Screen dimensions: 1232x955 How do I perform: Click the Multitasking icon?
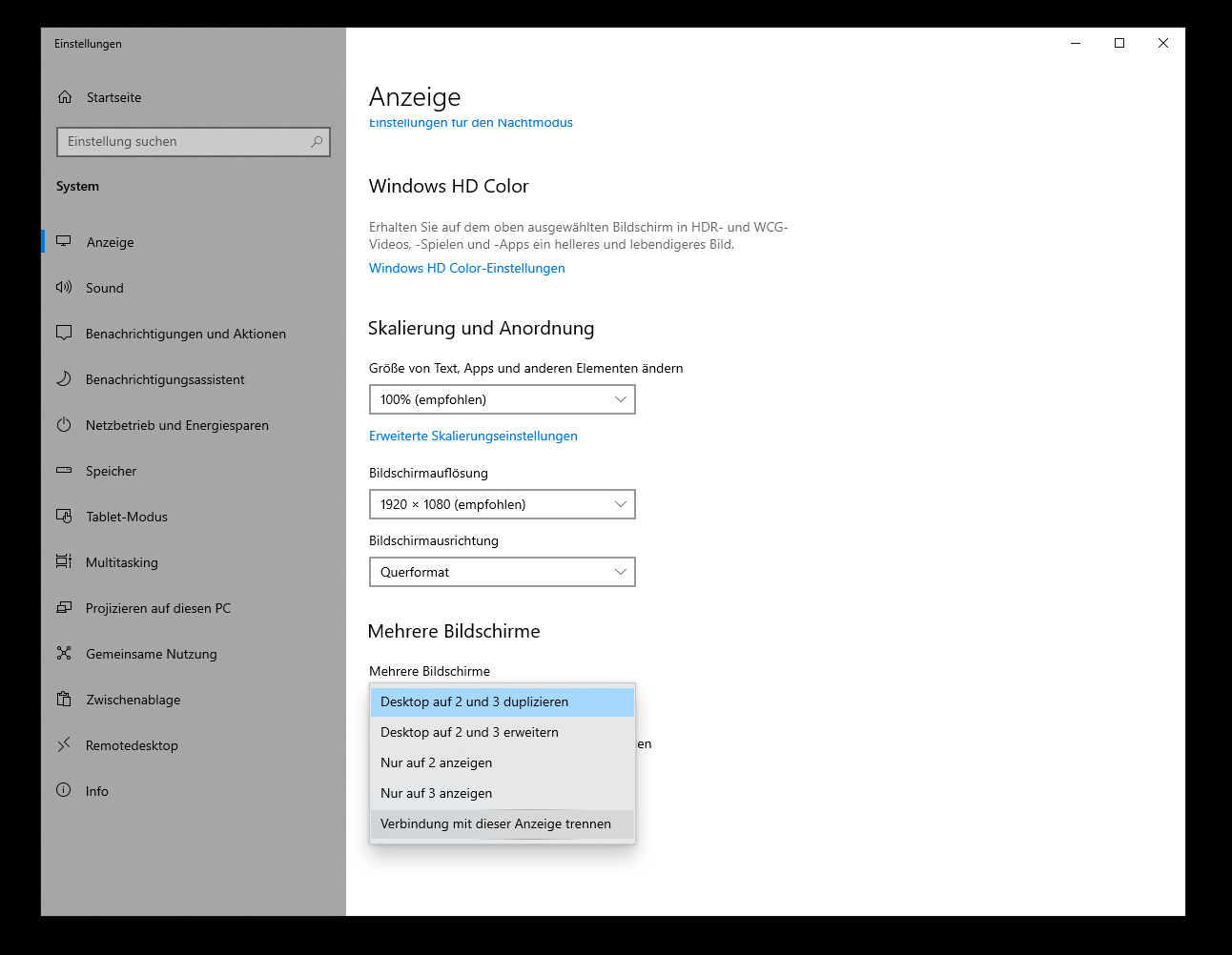pos(64,561)
